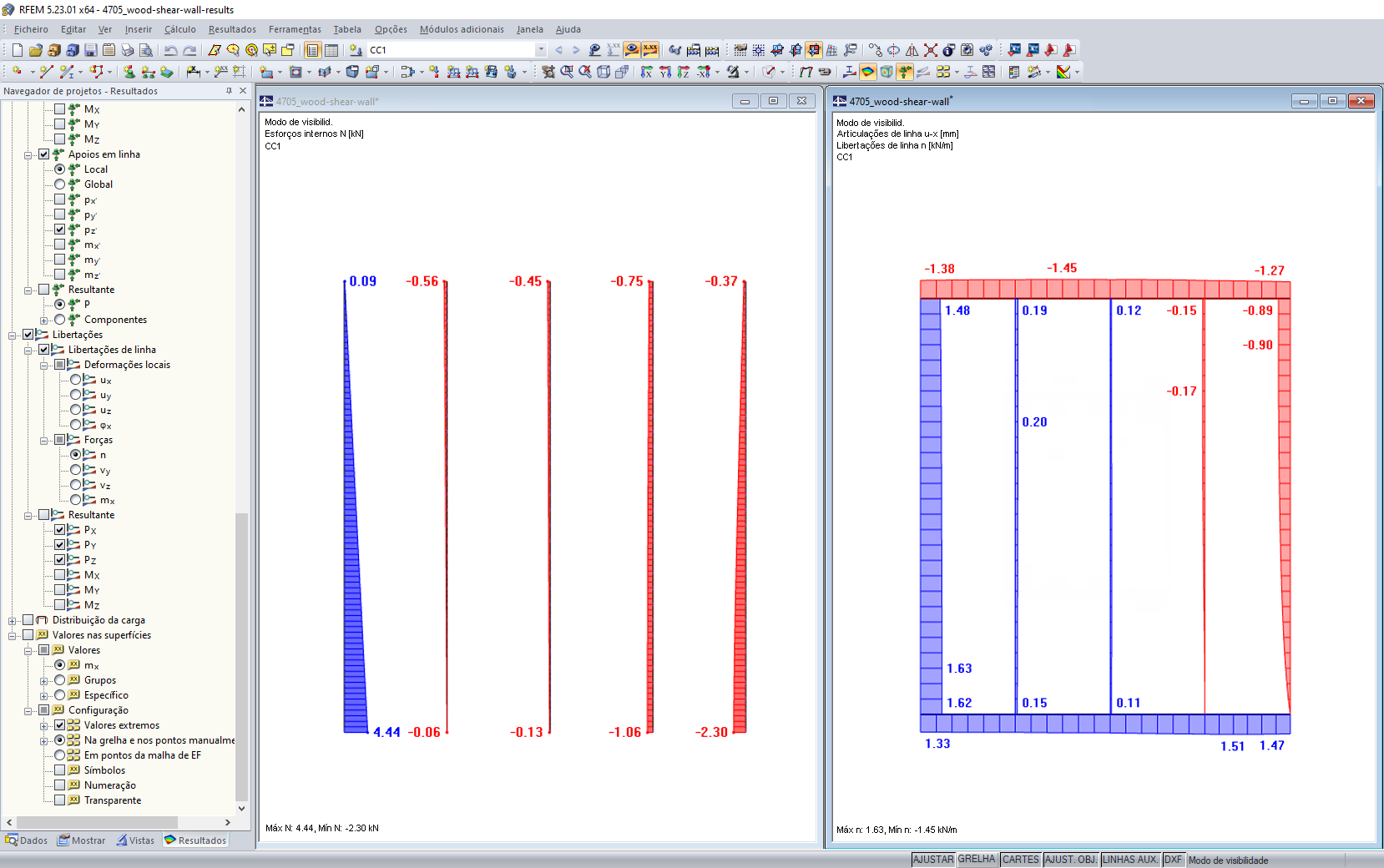Select the vy force radio button
The width and height of the screenshot is (1384, 868).
(76, 470)
